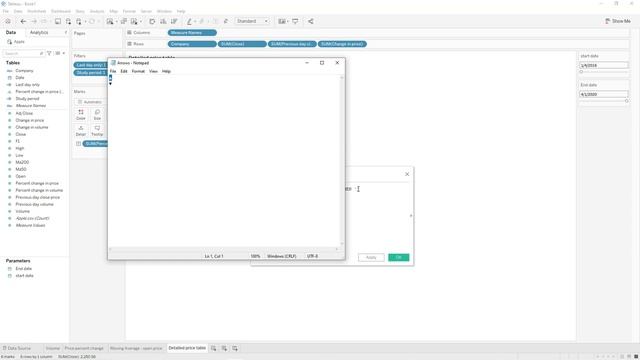Click the Save icon in Tableau toolbar
The width and height of the screenshot is (640, 360).
click(58, 21)
